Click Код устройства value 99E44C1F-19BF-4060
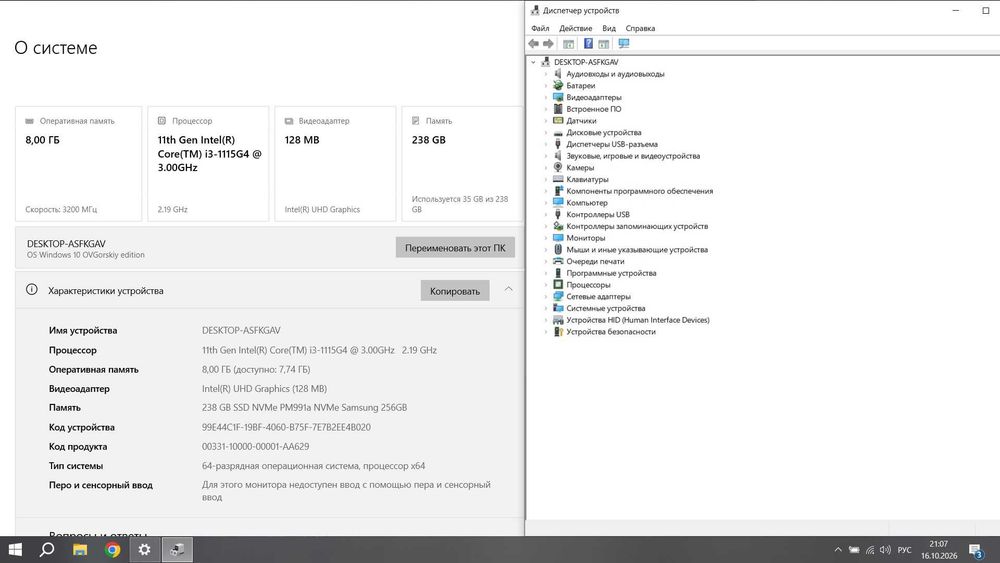 click(x=286, y=427)
